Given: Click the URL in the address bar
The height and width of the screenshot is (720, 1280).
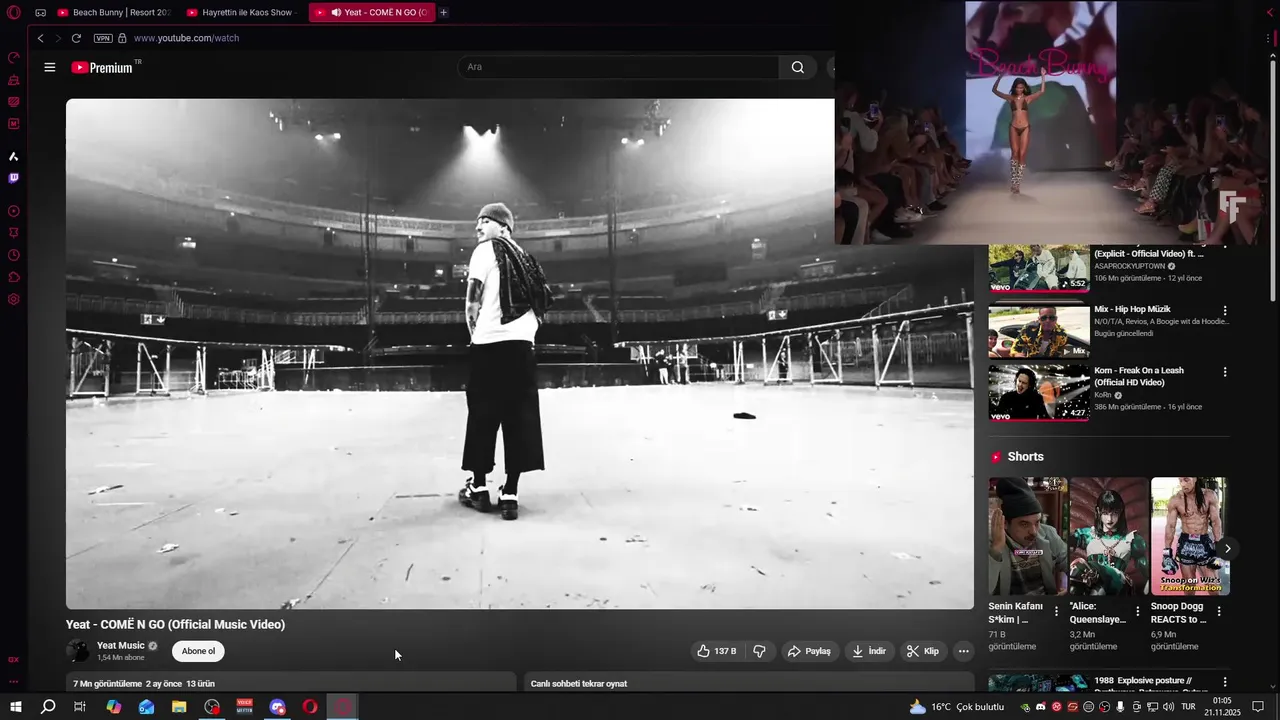Looking at the screenshot, I should pyautogui.click(x=186, y=38).
